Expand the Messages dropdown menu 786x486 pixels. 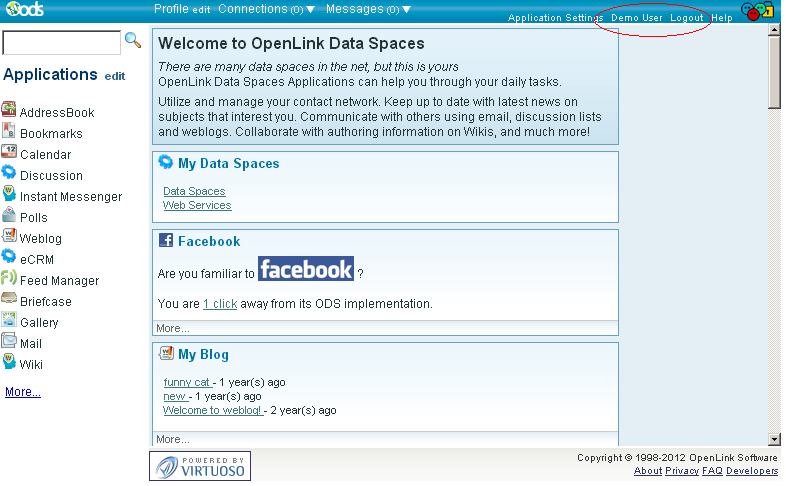point(369,9)
